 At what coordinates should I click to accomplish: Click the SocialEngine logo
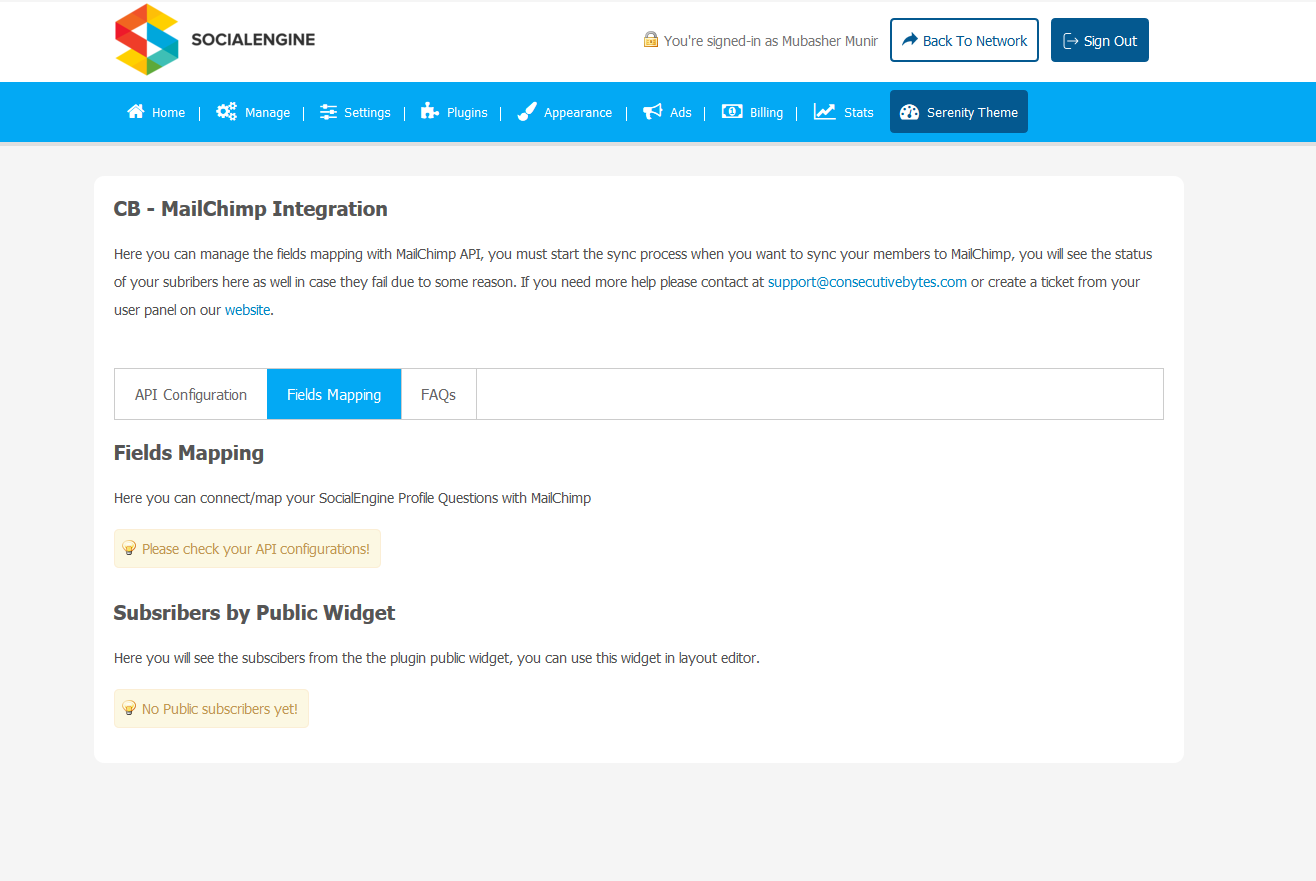pos(215,40)
